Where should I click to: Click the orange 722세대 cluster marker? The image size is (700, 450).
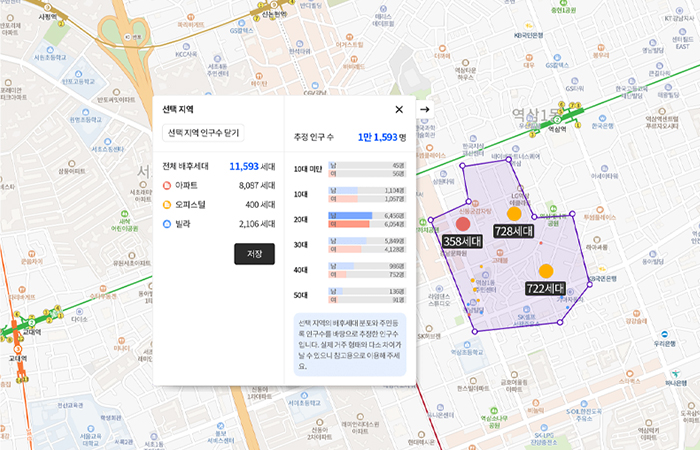(x=546, y=271)
